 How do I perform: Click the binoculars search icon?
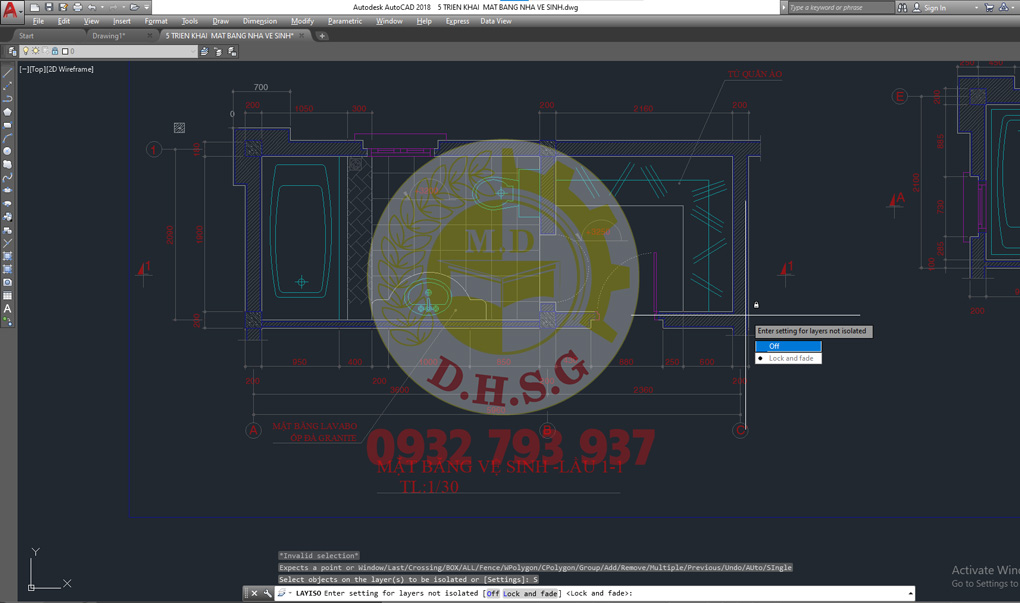902,8
